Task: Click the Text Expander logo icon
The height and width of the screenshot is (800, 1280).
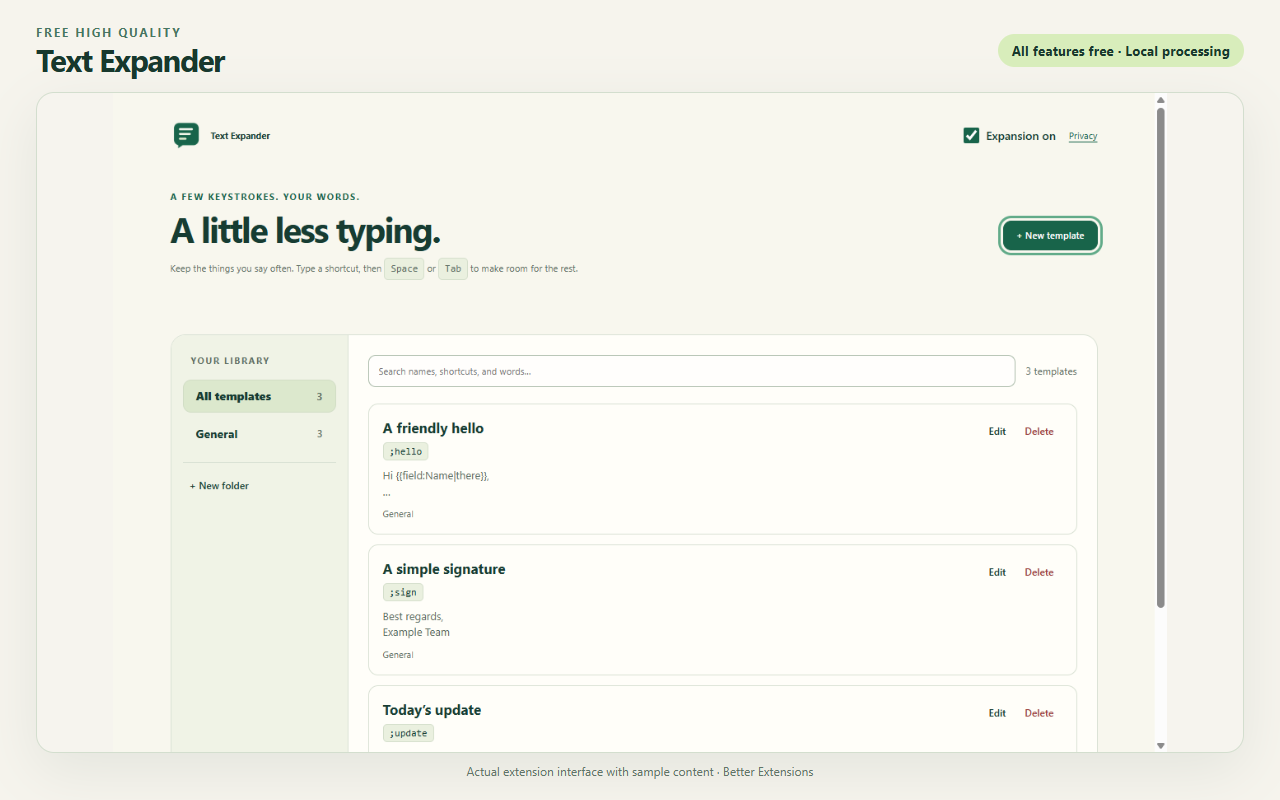Action: tap(186, 135)
